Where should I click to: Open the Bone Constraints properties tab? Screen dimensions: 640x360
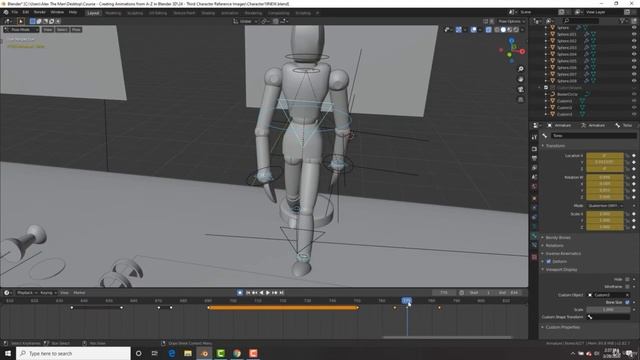pos(534,245)
